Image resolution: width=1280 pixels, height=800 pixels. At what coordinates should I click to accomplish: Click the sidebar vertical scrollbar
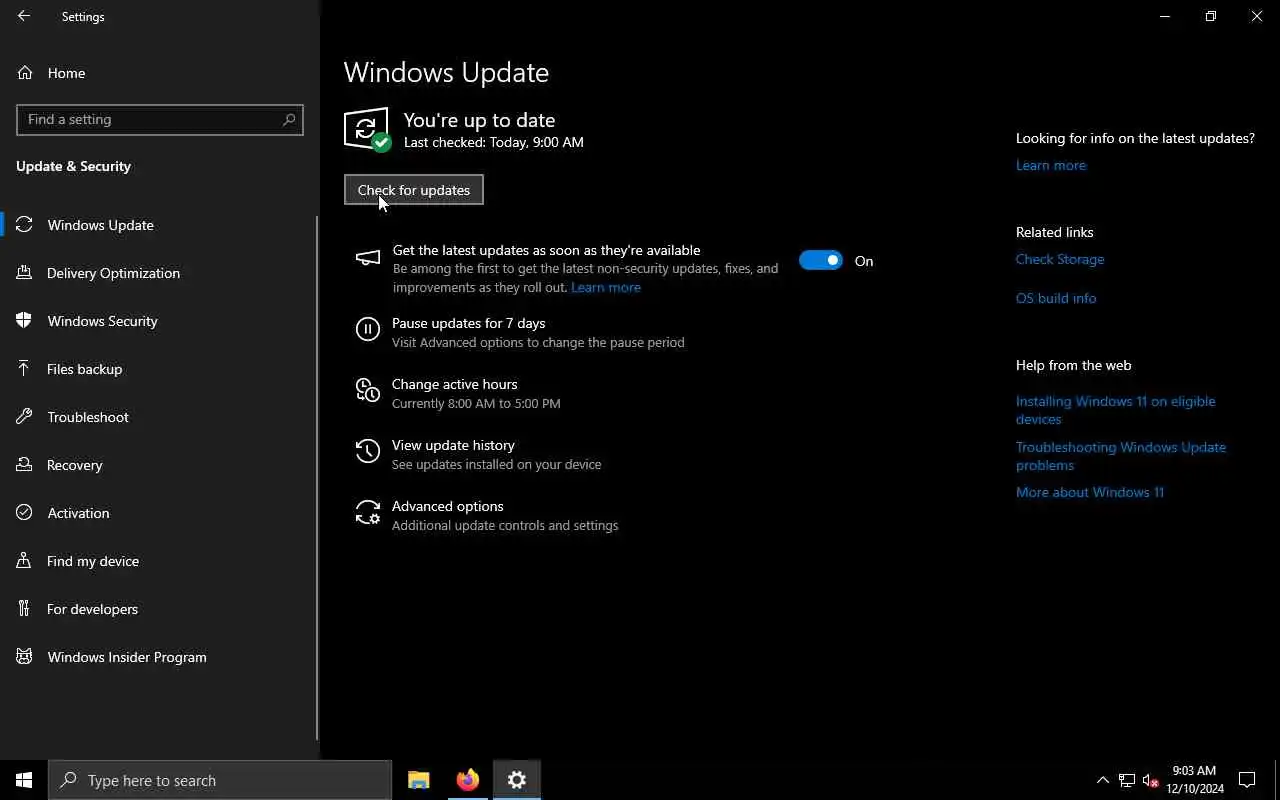pyautogui.click(x=318, y=478)
